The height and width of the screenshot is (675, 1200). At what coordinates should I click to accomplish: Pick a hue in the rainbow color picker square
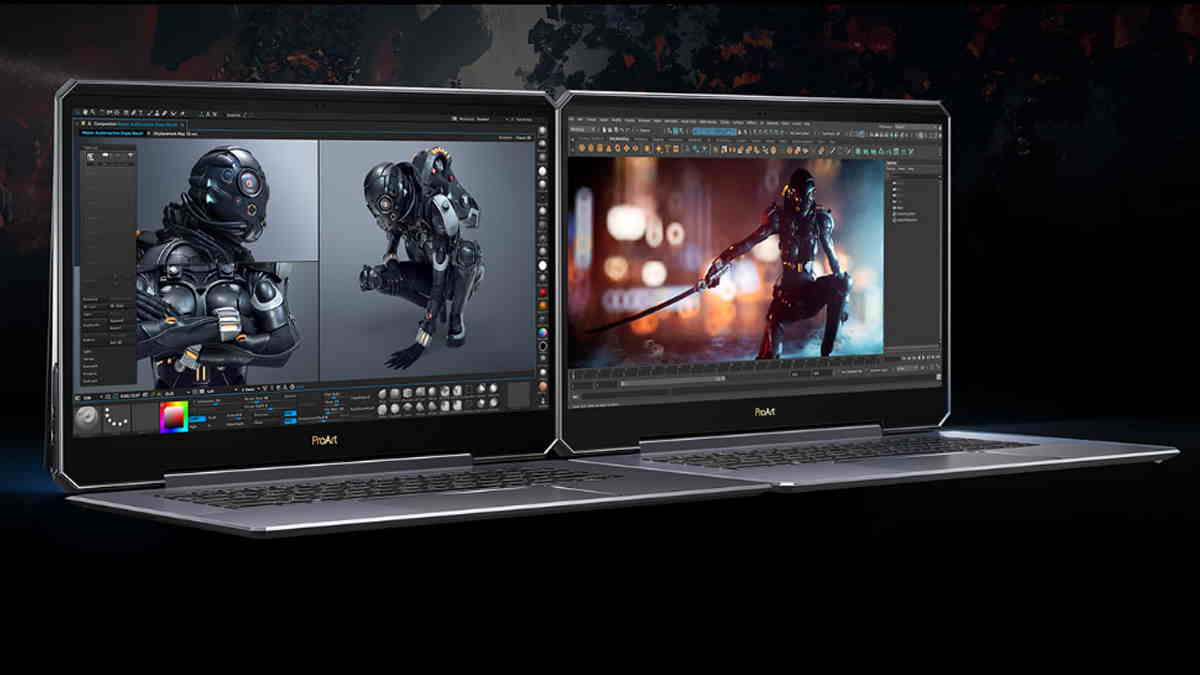pos(174,416)
